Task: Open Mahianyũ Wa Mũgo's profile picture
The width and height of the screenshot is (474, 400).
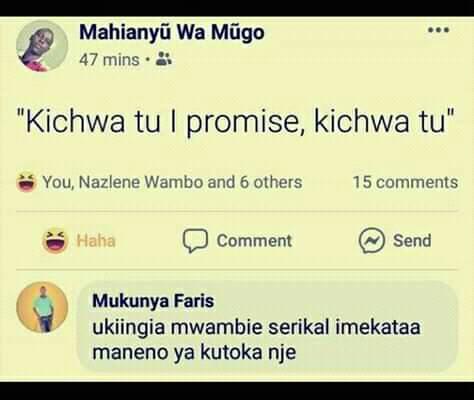Action: tap(42, 46)
